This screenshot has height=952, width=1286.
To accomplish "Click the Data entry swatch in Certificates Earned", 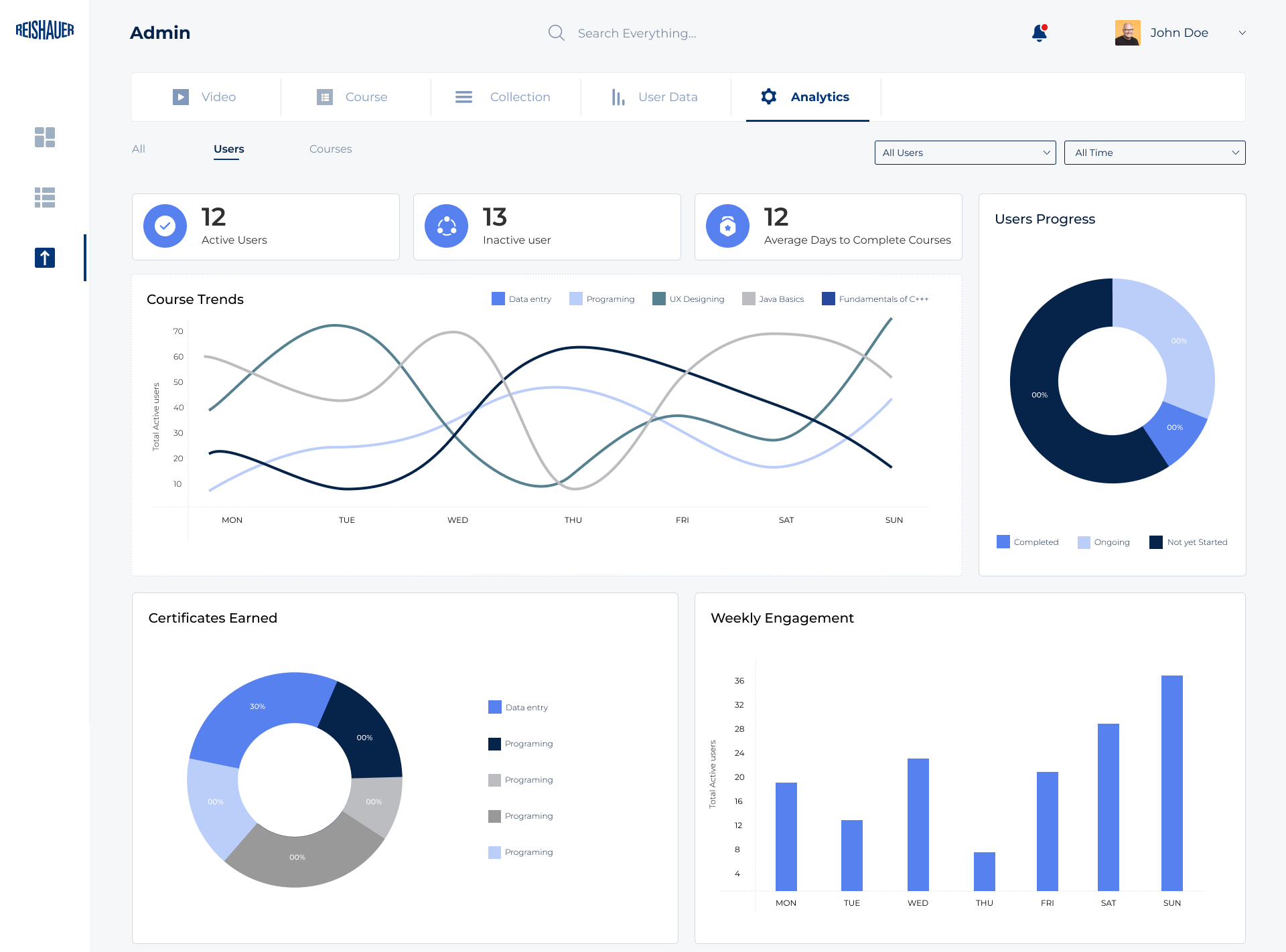I will click(495, 707).
